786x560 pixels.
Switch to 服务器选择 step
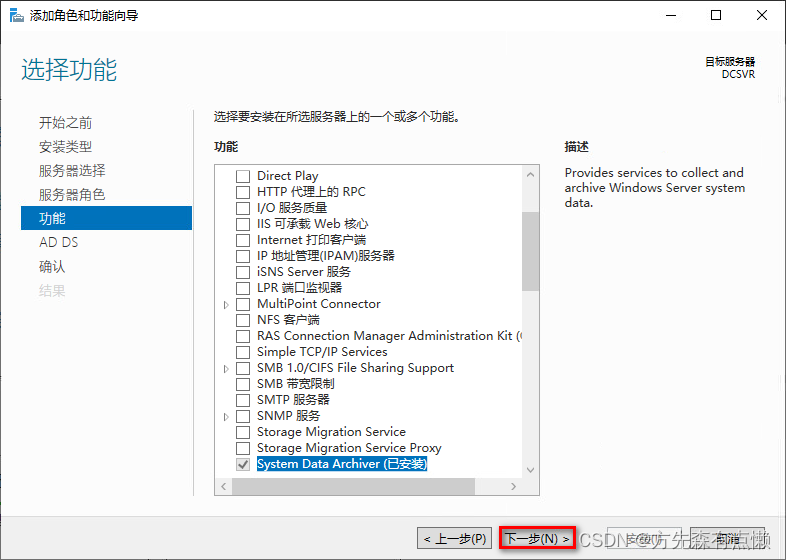pyautogui.click(x=72, y=170)
